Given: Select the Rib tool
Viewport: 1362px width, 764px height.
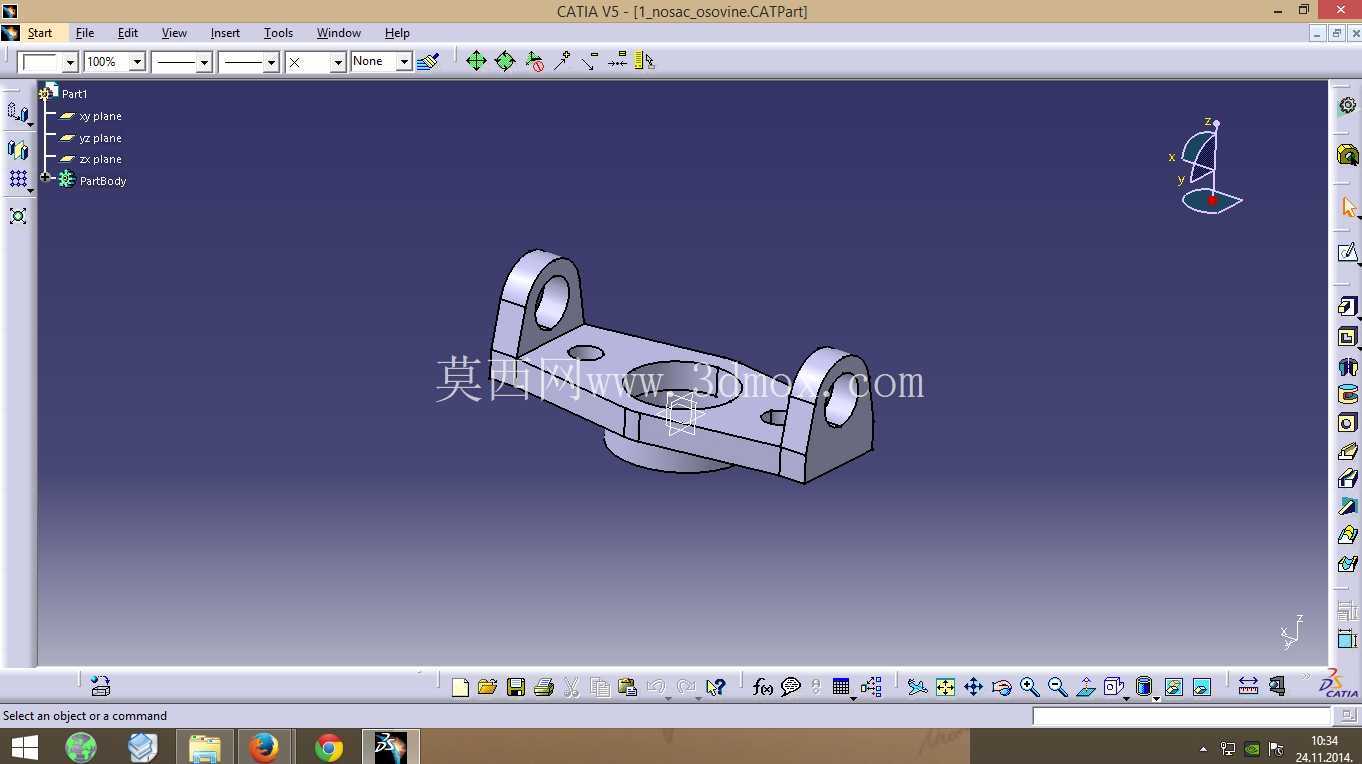Looking at the screenshot, I should [x=1347, y=452].
